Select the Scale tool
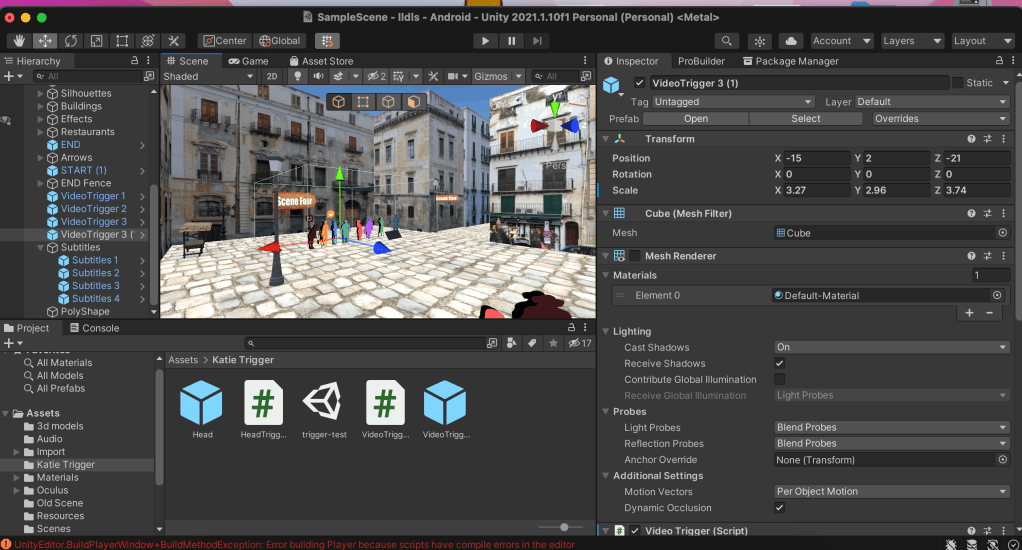1022x550 pixels. (97, 41)
